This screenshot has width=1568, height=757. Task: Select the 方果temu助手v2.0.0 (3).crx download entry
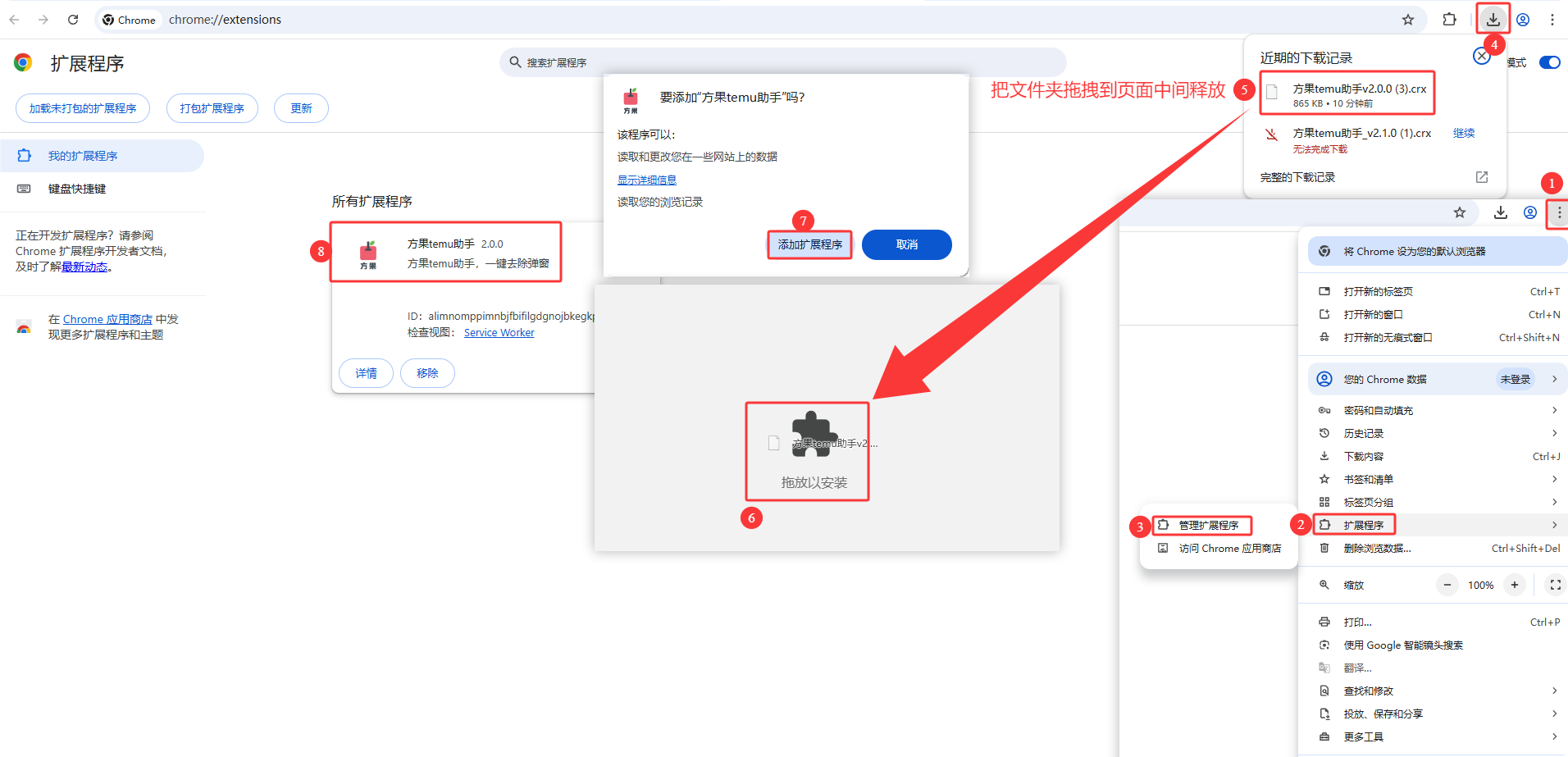(x=1347, y=95)
